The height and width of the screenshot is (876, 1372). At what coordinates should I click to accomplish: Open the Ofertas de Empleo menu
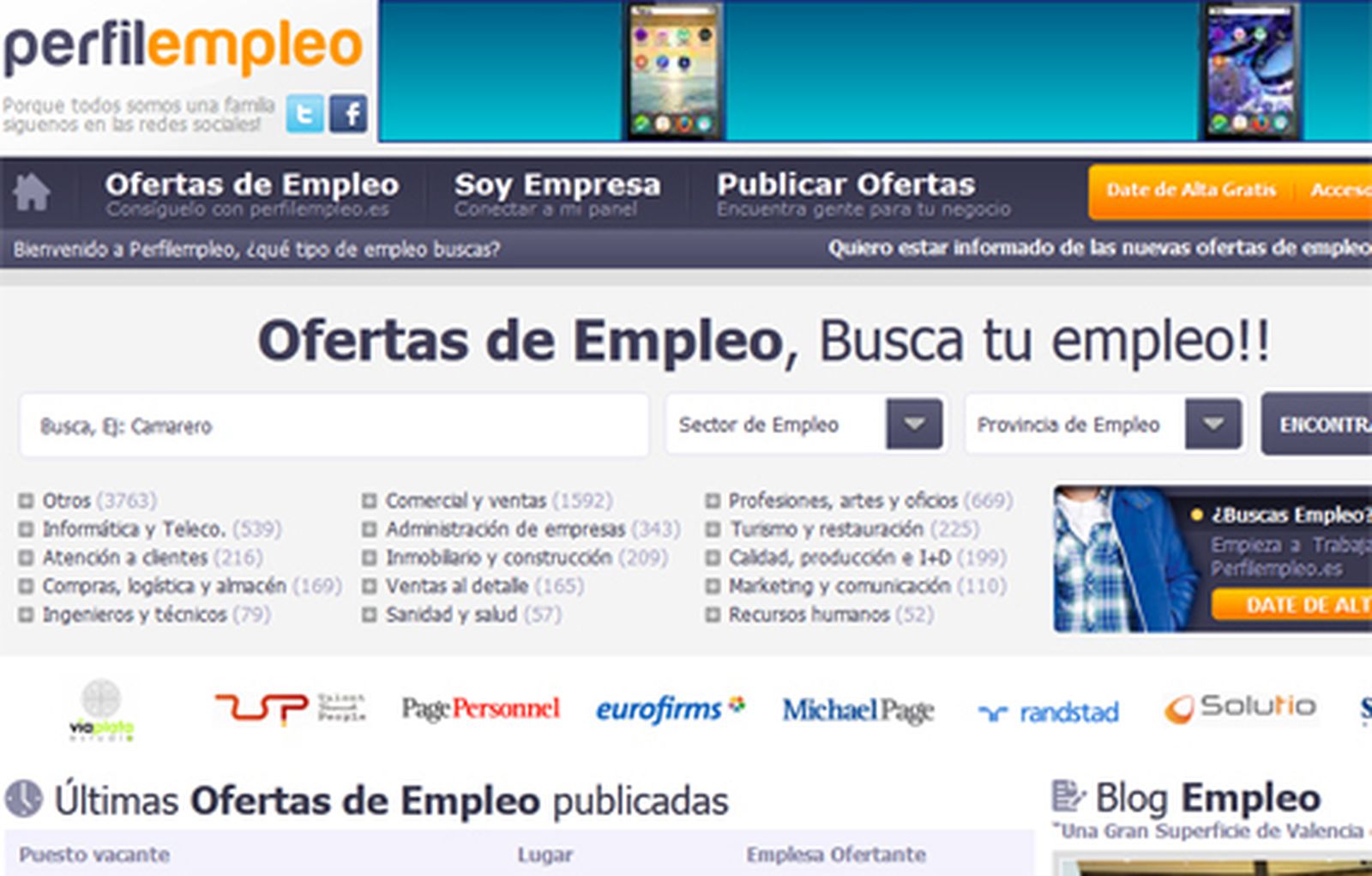[x=252, y=194]
